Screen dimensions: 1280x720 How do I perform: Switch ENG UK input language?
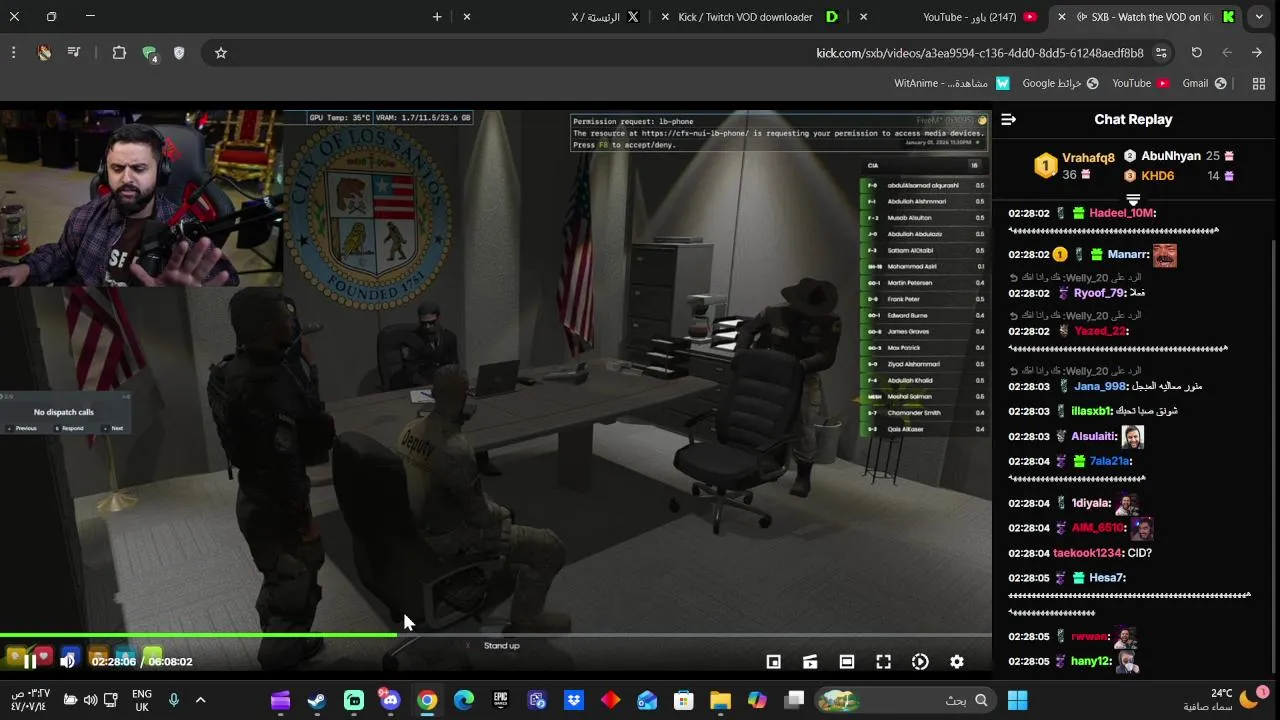tap(142, 700)
